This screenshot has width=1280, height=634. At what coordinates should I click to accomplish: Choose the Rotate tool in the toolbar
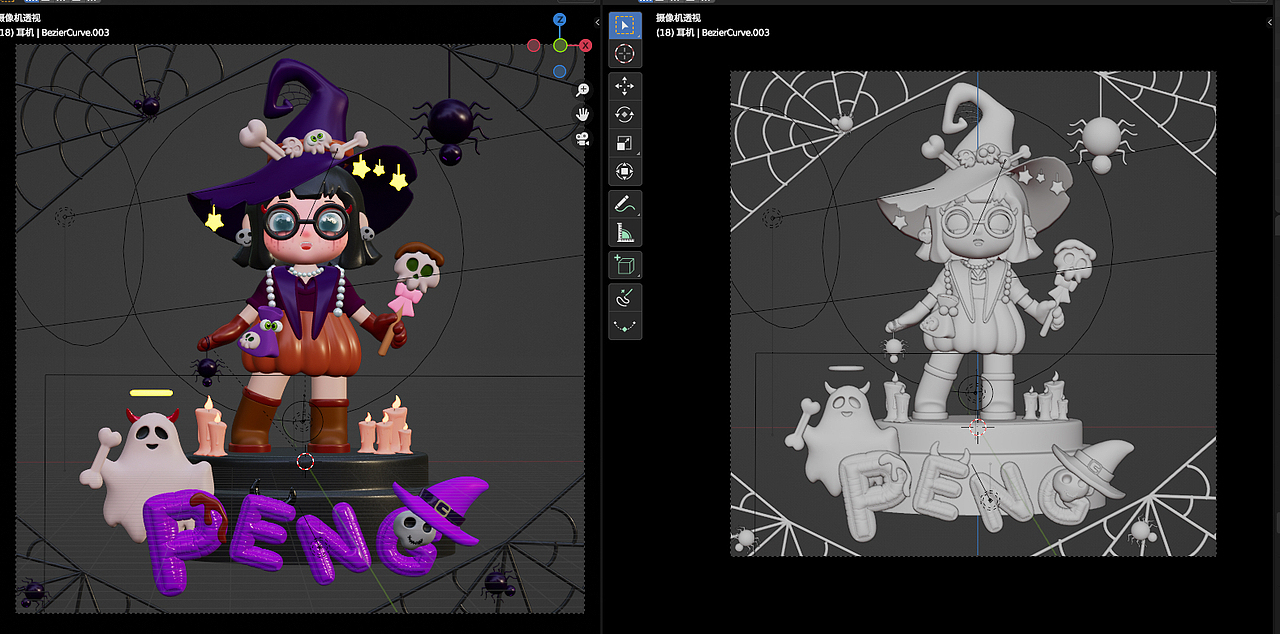pyautogui.click(x=625, y=115)
